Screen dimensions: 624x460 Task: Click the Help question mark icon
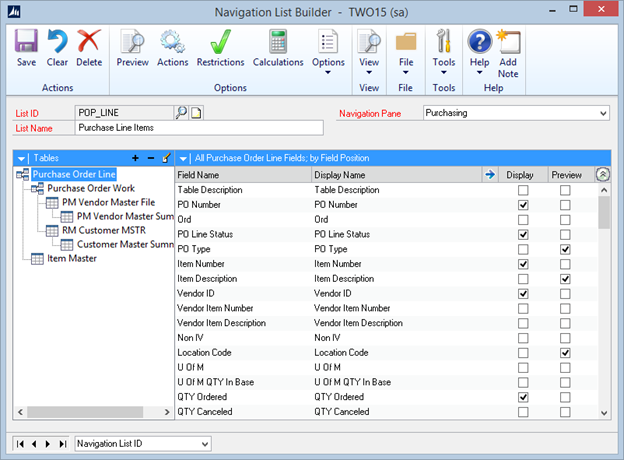coord(480,41)
